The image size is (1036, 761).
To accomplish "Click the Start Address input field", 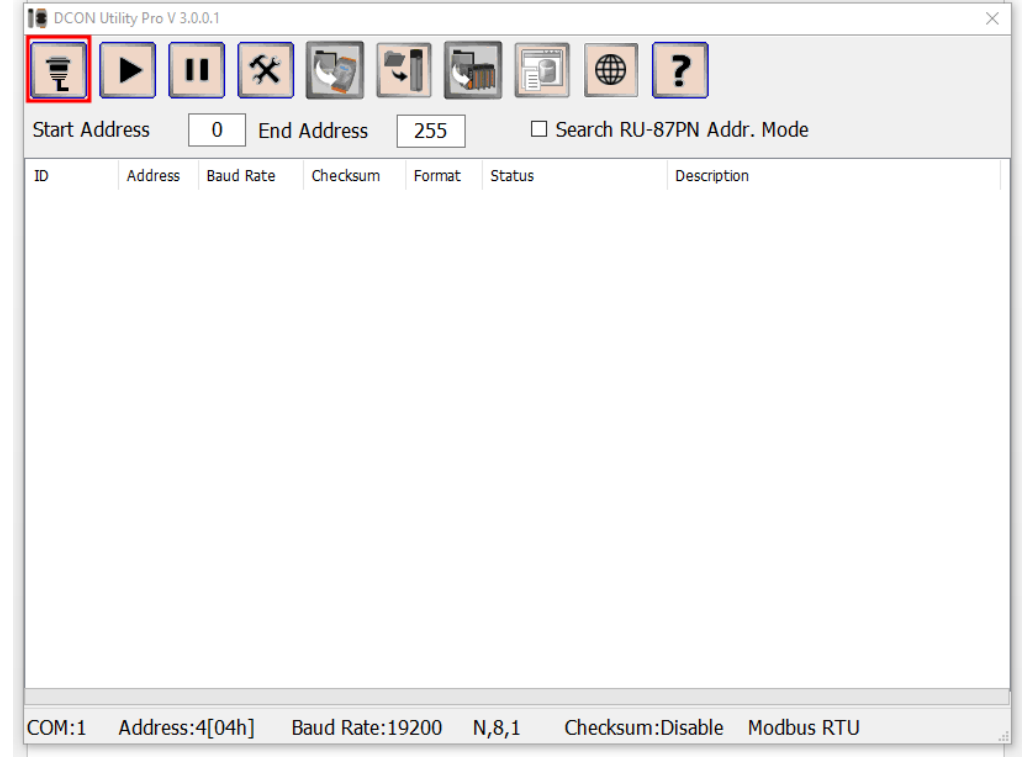I will (x=217, y=129).
